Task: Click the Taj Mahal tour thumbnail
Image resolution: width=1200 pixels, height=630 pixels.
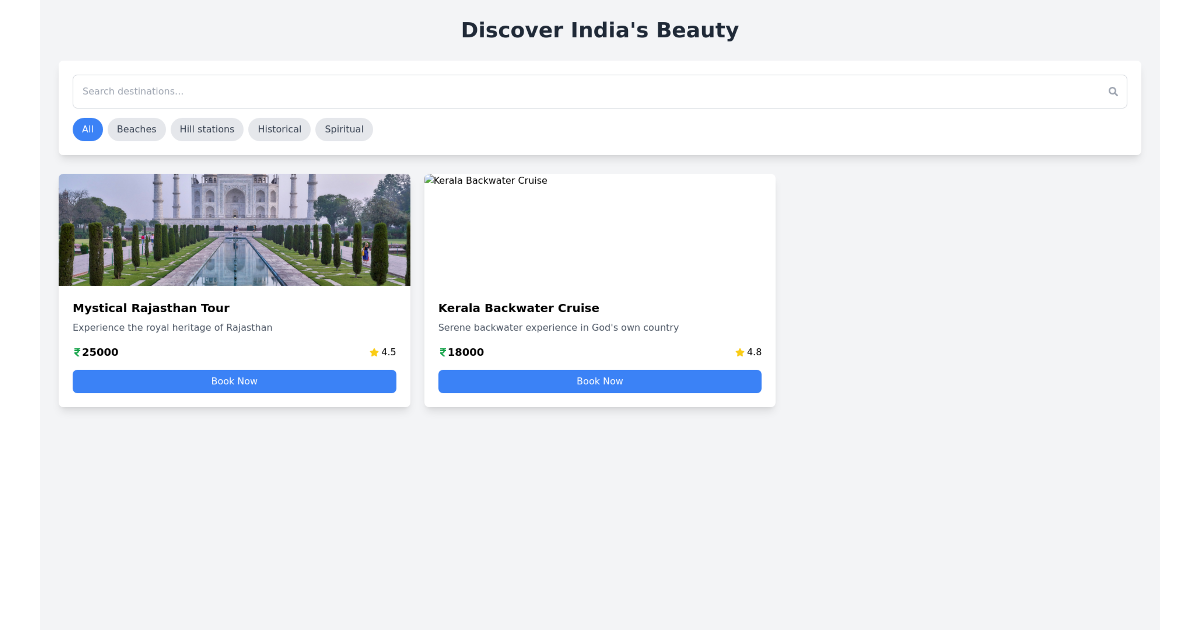Action: [234, 229]
